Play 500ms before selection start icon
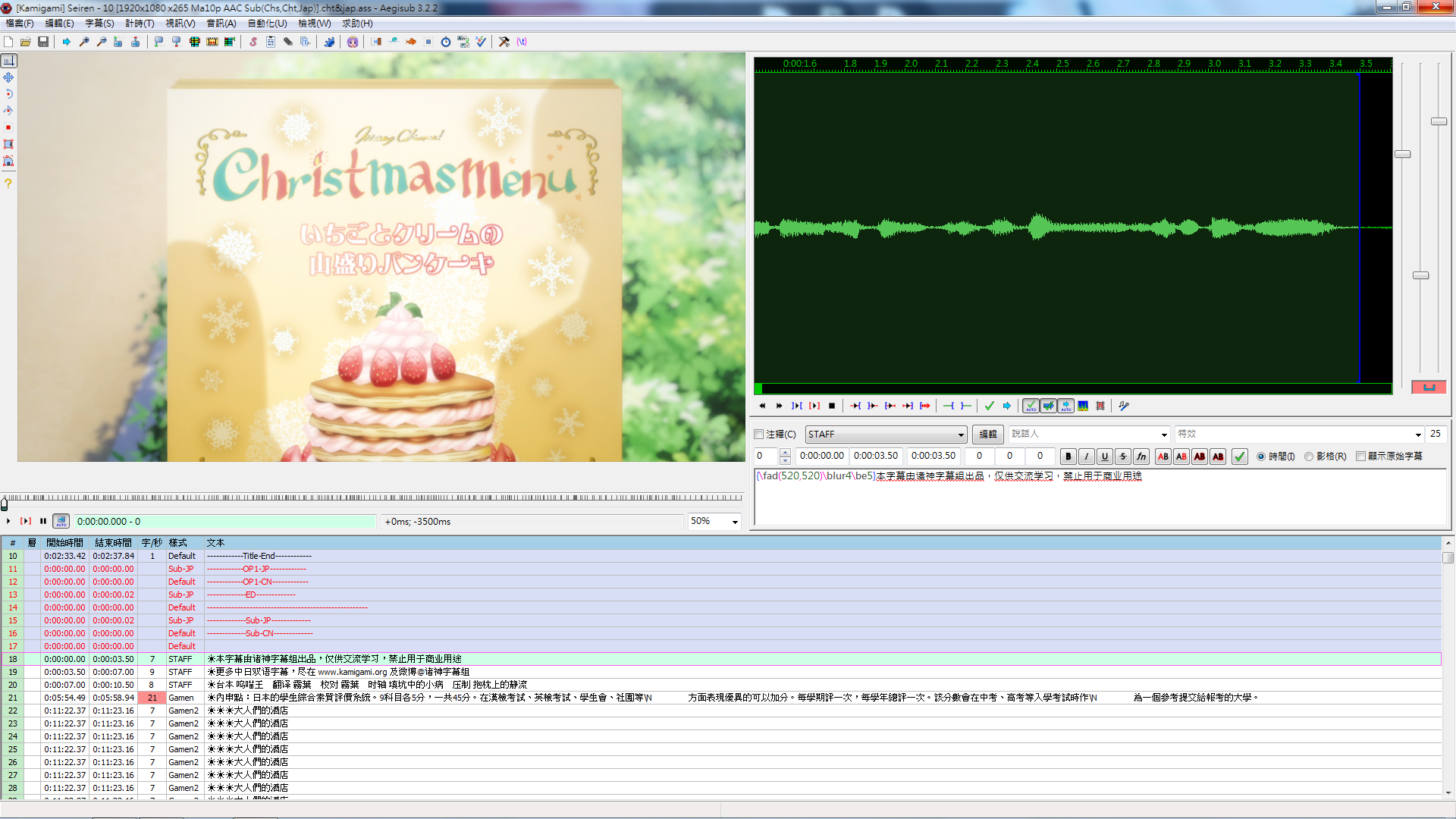This screenshot has width=1456, height=819. tap(855, 406)
